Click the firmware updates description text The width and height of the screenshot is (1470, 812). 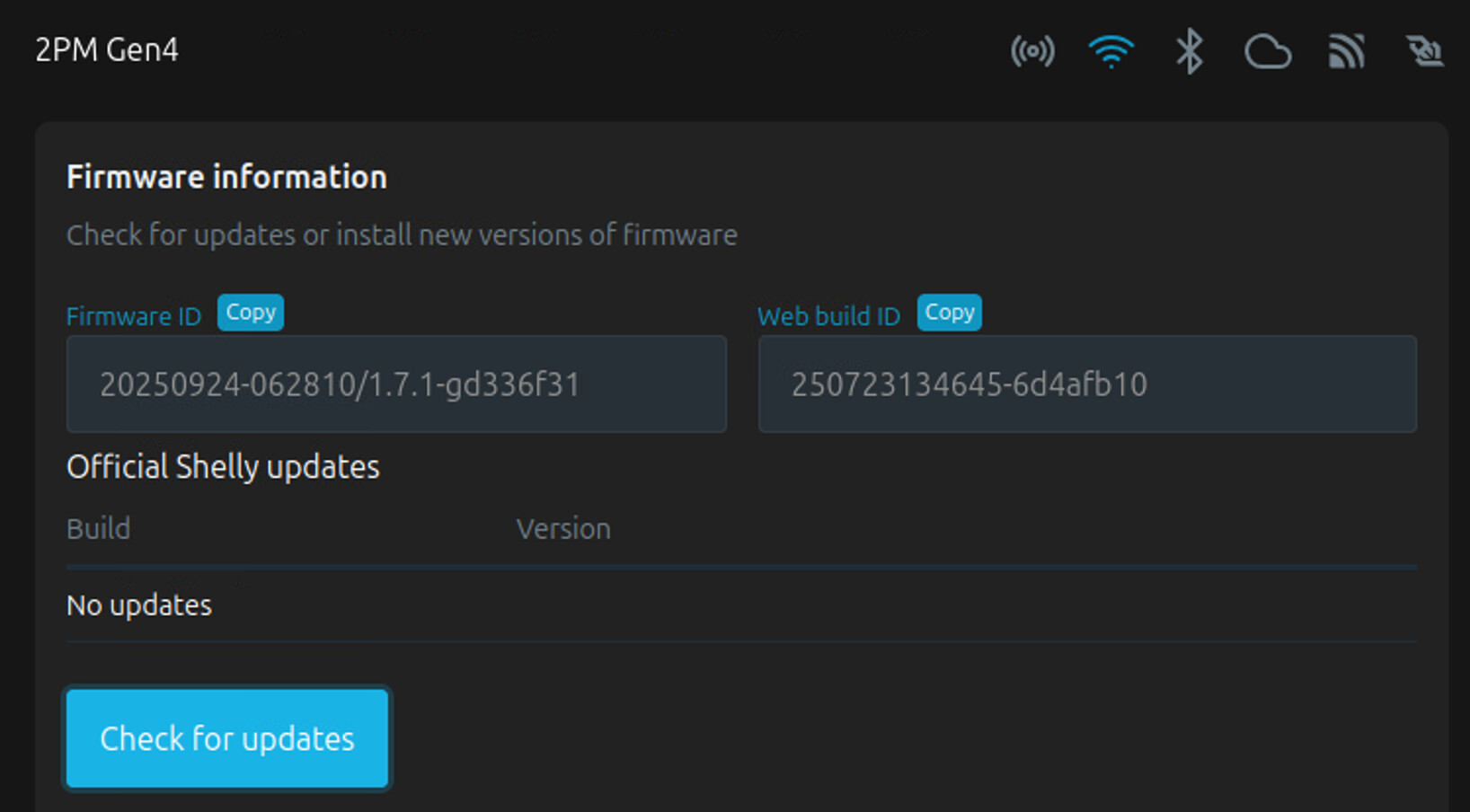click(402, 235)
